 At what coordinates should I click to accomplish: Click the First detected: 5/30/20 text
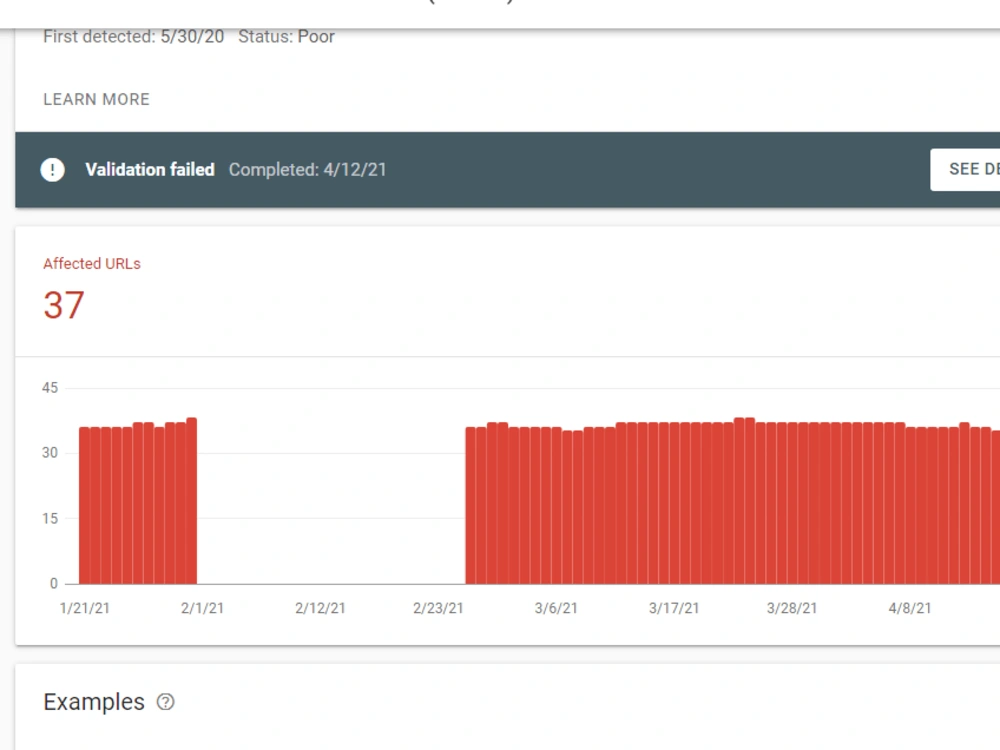click(x=133, y=36)
